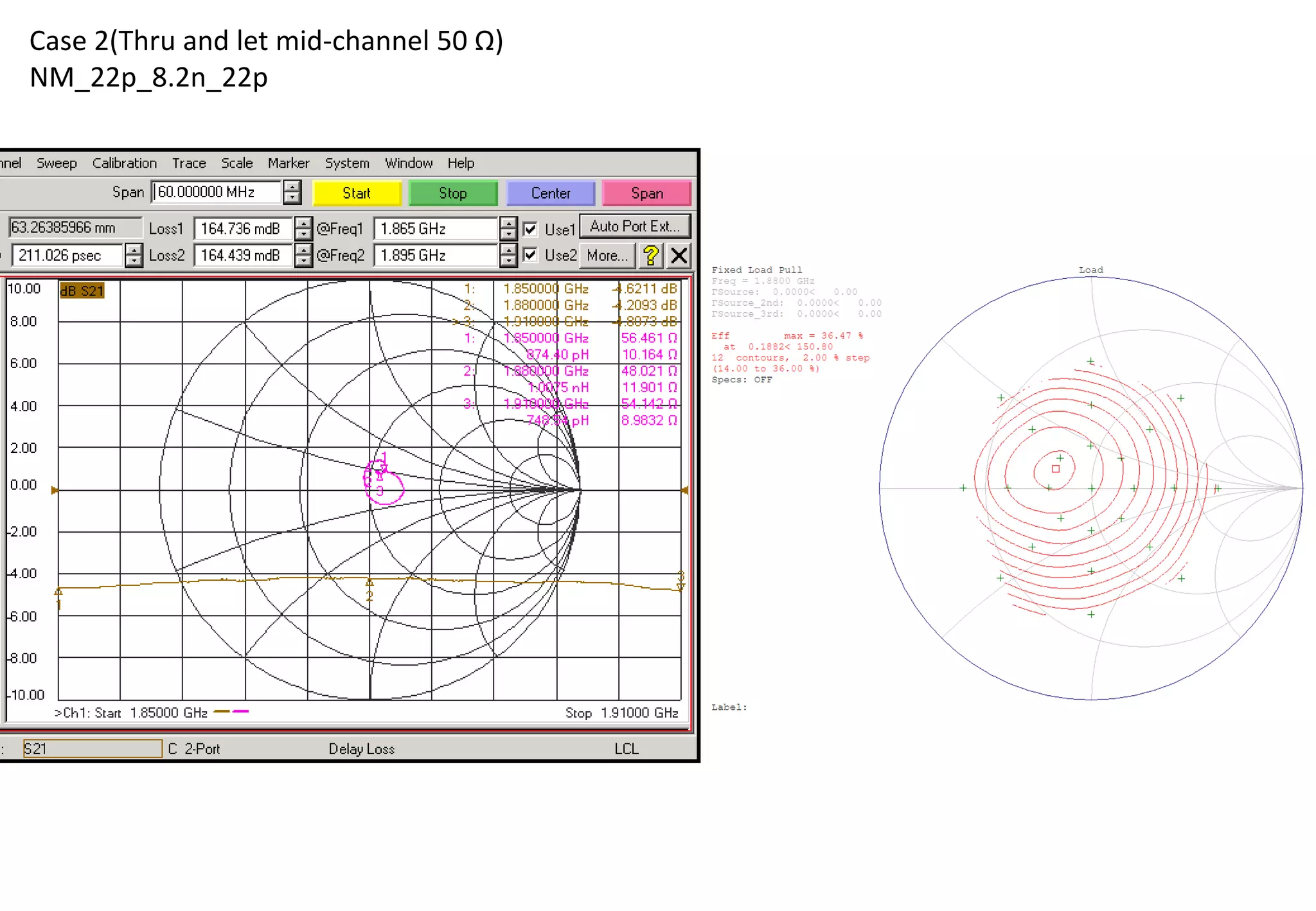Adjust the Loss1 stepper arrows
Viewport: 1316px width, 911px height.
coord(303,229)
